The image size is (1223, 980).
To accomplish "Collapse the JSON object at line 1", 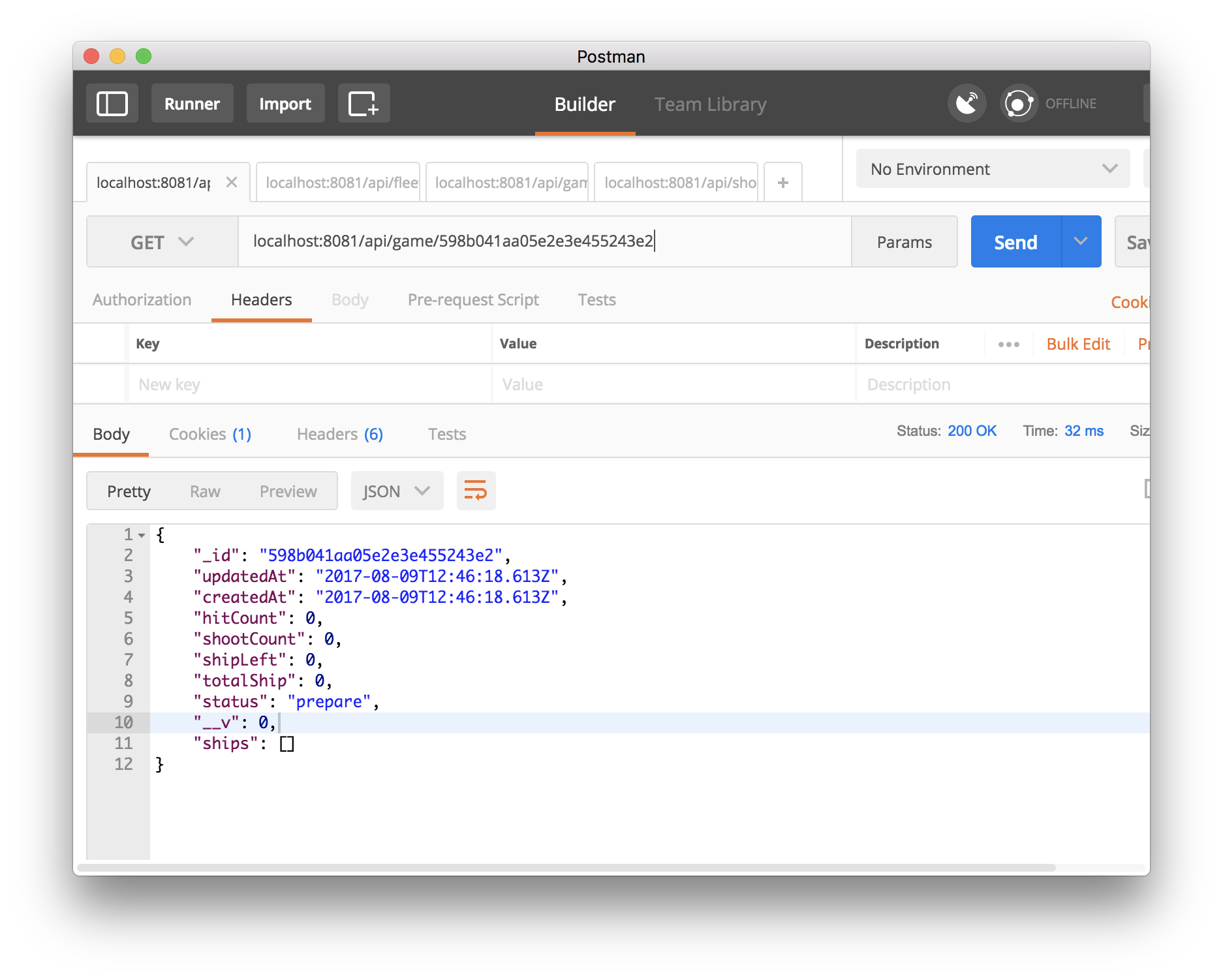I will pyautogui.click(x=142, y=535).
